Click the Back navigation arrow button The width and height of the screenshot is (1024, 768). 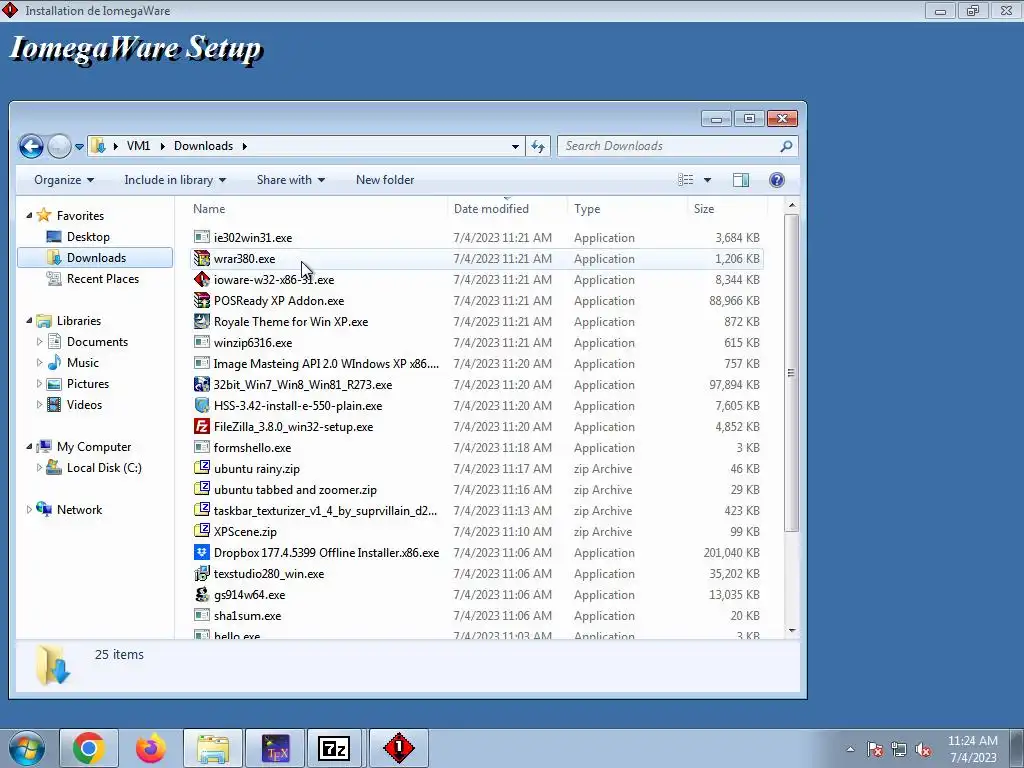pos(31,146)
